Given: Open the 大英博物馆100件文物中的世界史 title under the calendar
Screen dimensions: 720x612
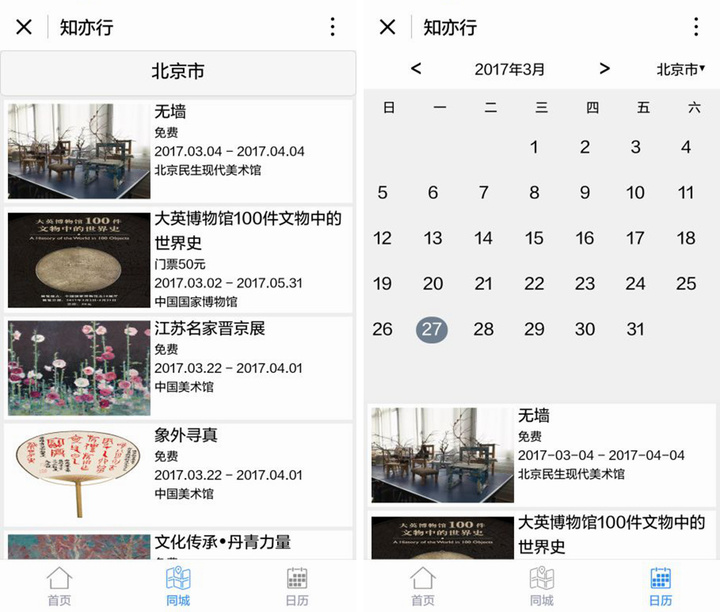Looking at the screenshot, I should tap(612, 534).
